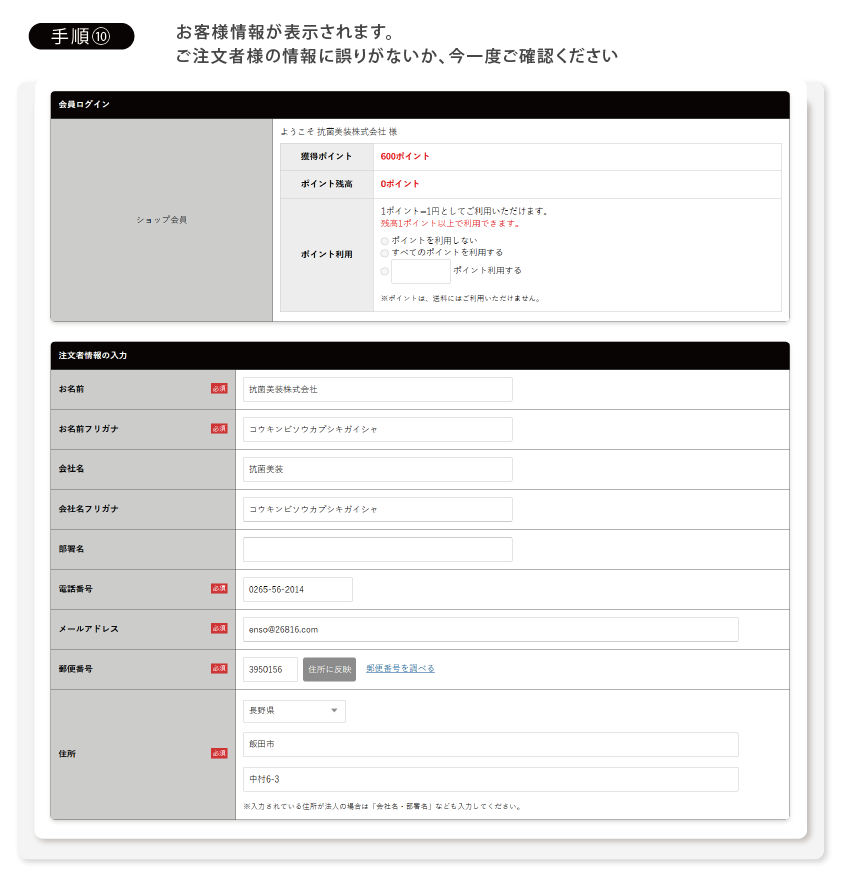842x880 pixels.
Task: Click the 手順⑩ step label badge
Action: click(80, 37)
